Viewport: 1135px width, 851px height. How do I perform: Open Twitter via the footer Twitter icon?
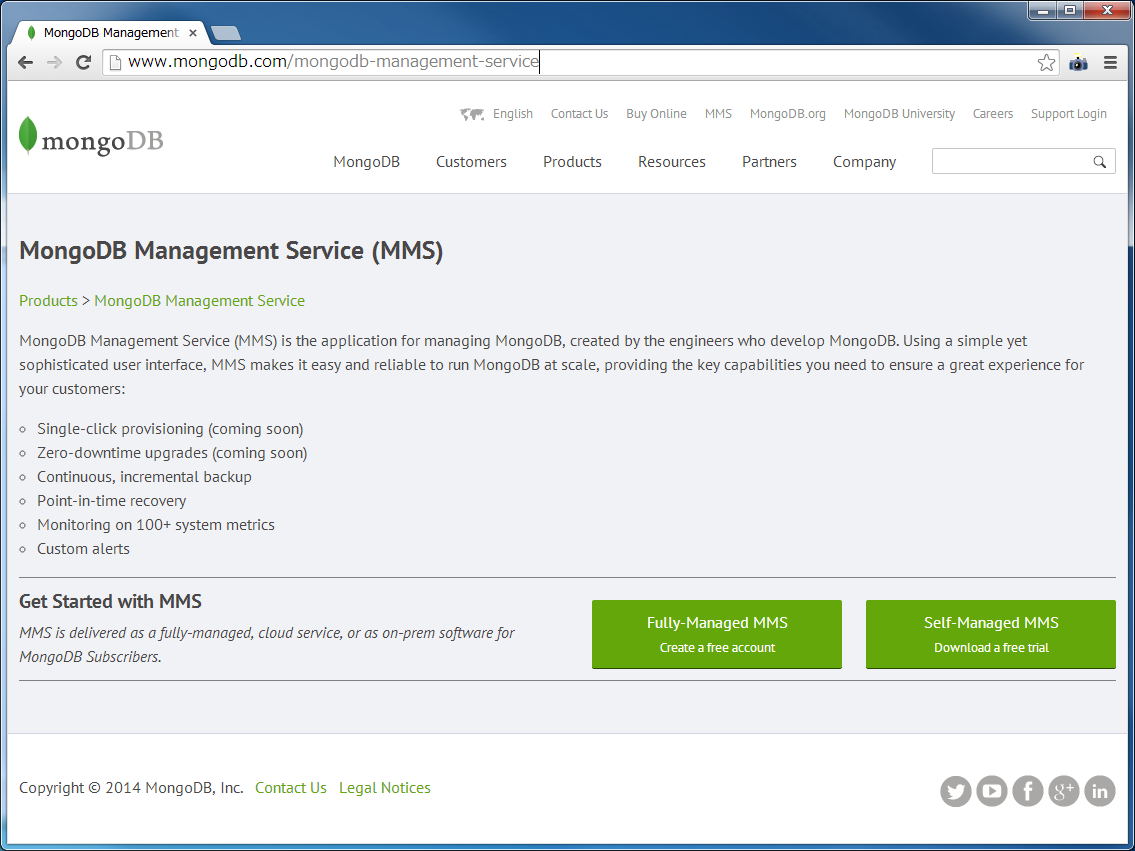(x=956, y=791)
